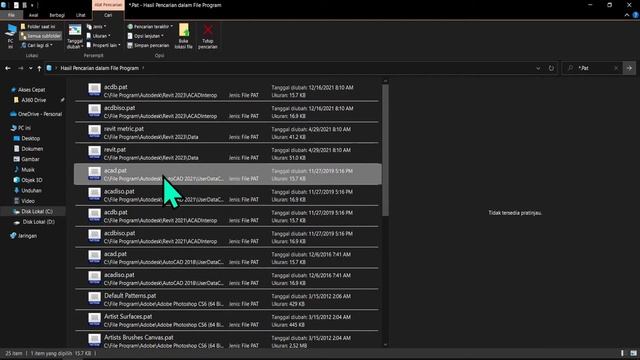Screen dimensions: 640x360
Task: Click the search go arrow button
Action: pyautogui.click(x=629, y=68)
